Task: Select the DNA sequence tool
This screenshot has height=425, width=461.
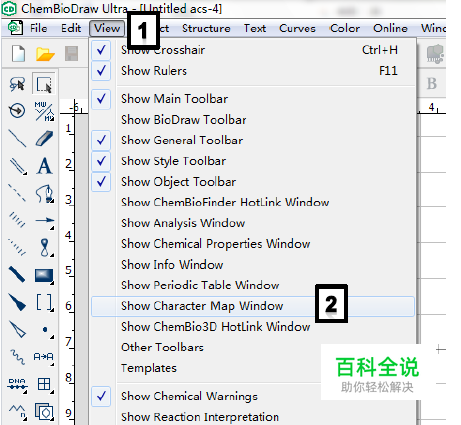Action: [17, 385]
